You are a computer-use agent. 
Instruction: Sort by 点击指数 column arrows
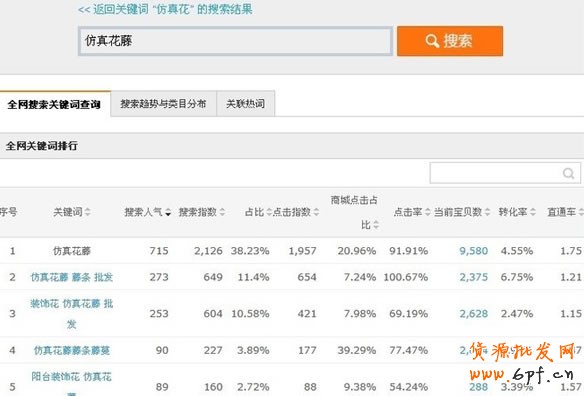[x=316, y=212]
